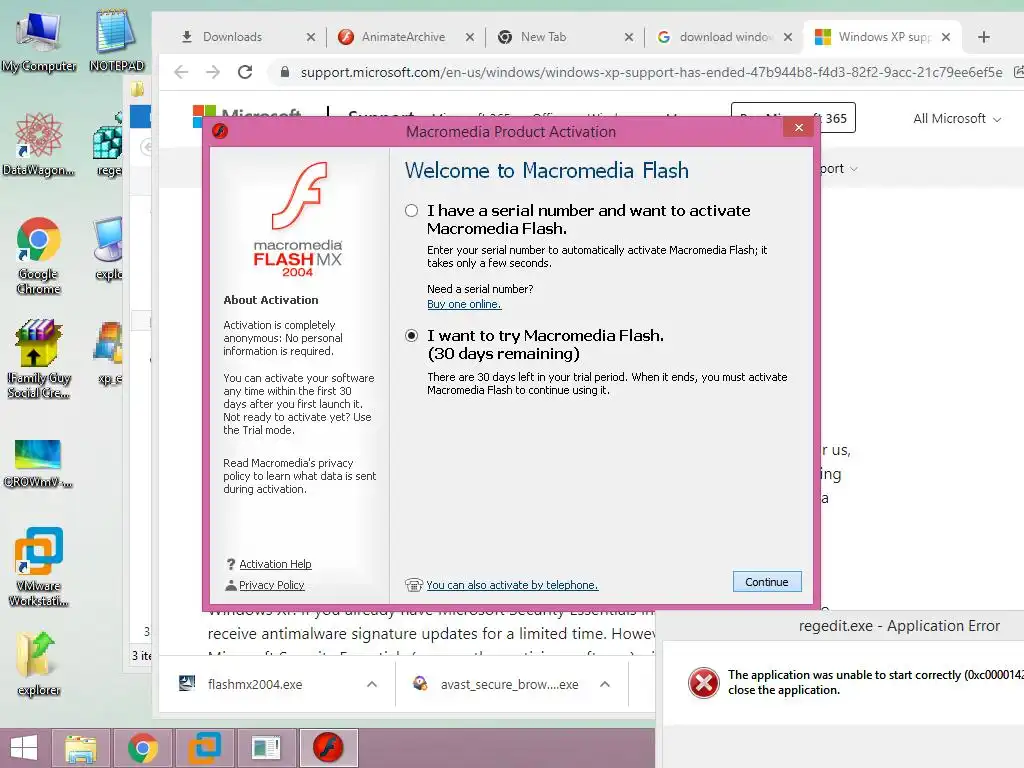1024x768 pixels.
Task: Open Chrome from the taskbar
Action: click(x=142, y=748)
